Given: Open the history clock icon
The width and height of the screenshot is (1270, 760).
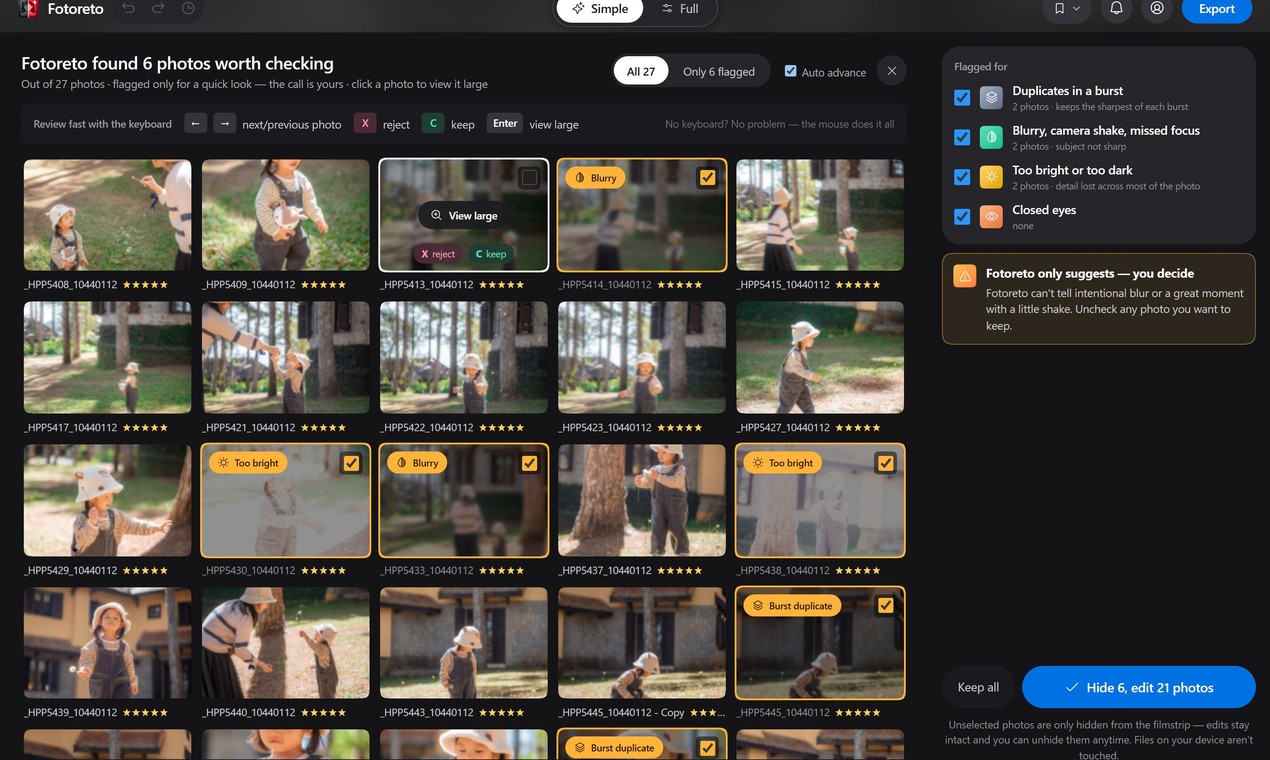Looking at the screenshot, I should pyautogui.click(x=189, y=9).
